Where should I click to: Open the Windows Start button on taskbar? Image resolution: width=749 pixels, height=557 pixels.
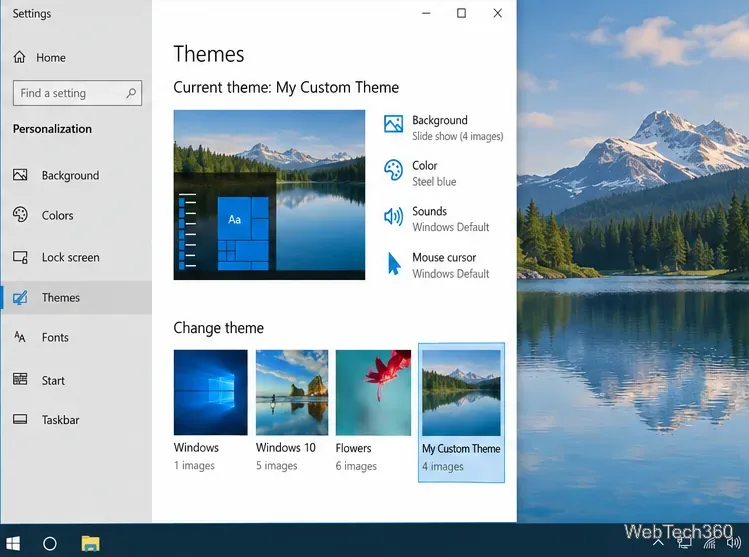point(13,544)
